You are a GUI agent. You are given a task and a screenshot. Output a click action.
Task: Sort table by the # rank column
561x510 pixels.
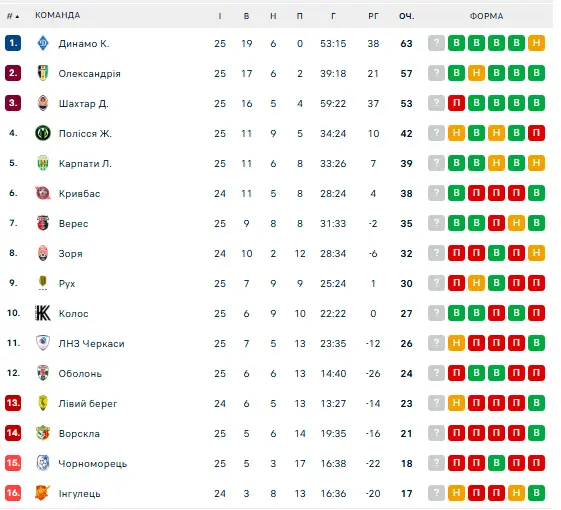click(x=13, y=16)
